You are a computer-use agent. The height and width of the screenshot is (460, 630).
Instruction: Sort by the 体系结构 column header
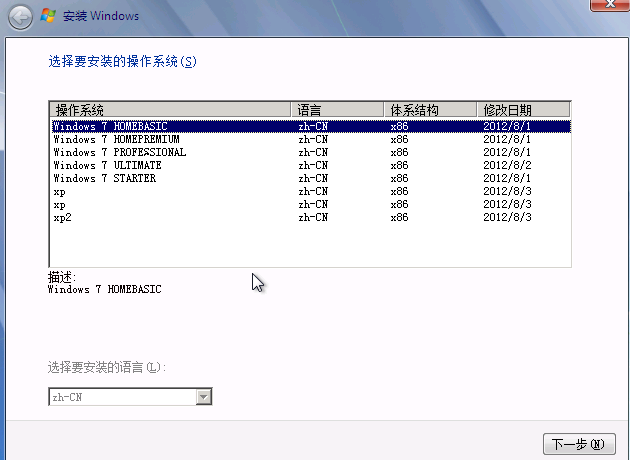click(430, 110)
